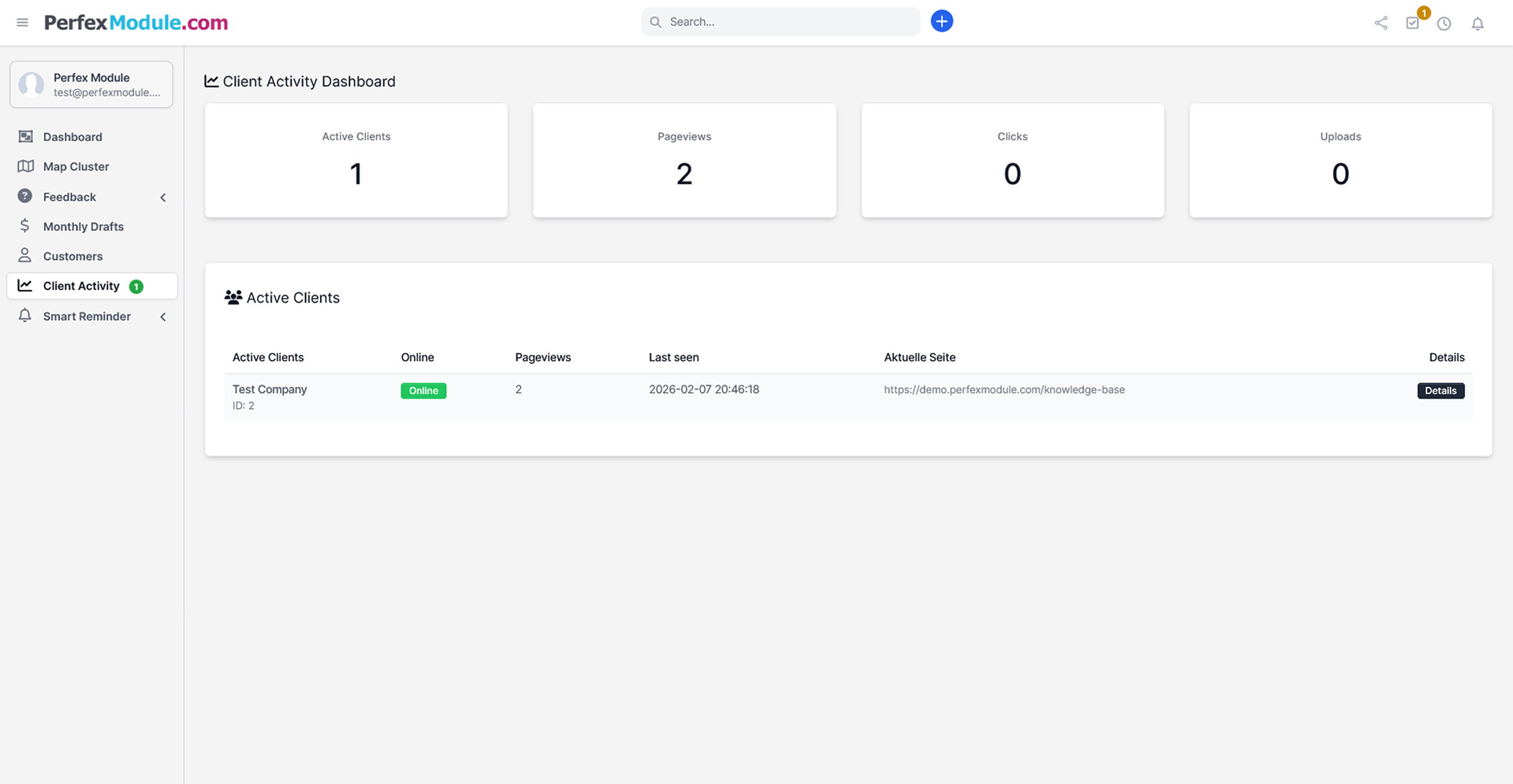
Task: Open the tasks checklist icon with badge
Action: (1412, 24)
